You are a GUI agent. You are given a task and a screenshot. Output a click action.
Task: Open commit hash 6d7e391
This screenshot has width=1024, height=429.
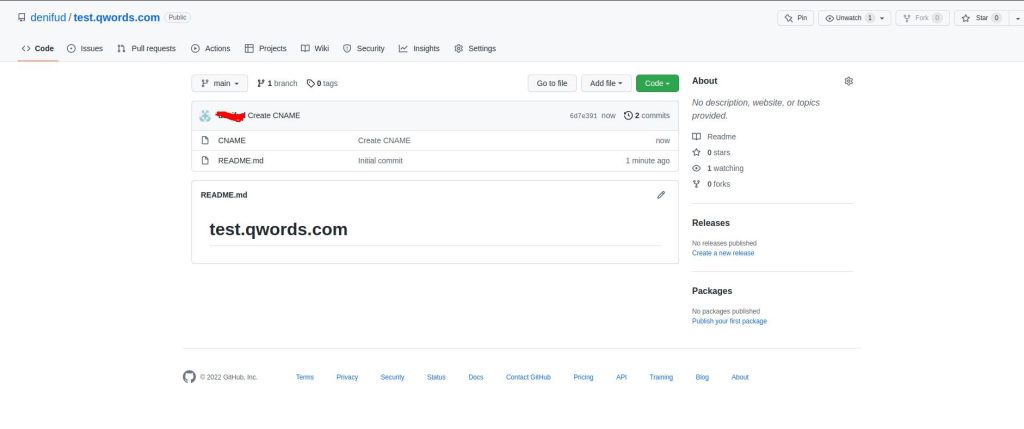(583, 116)
